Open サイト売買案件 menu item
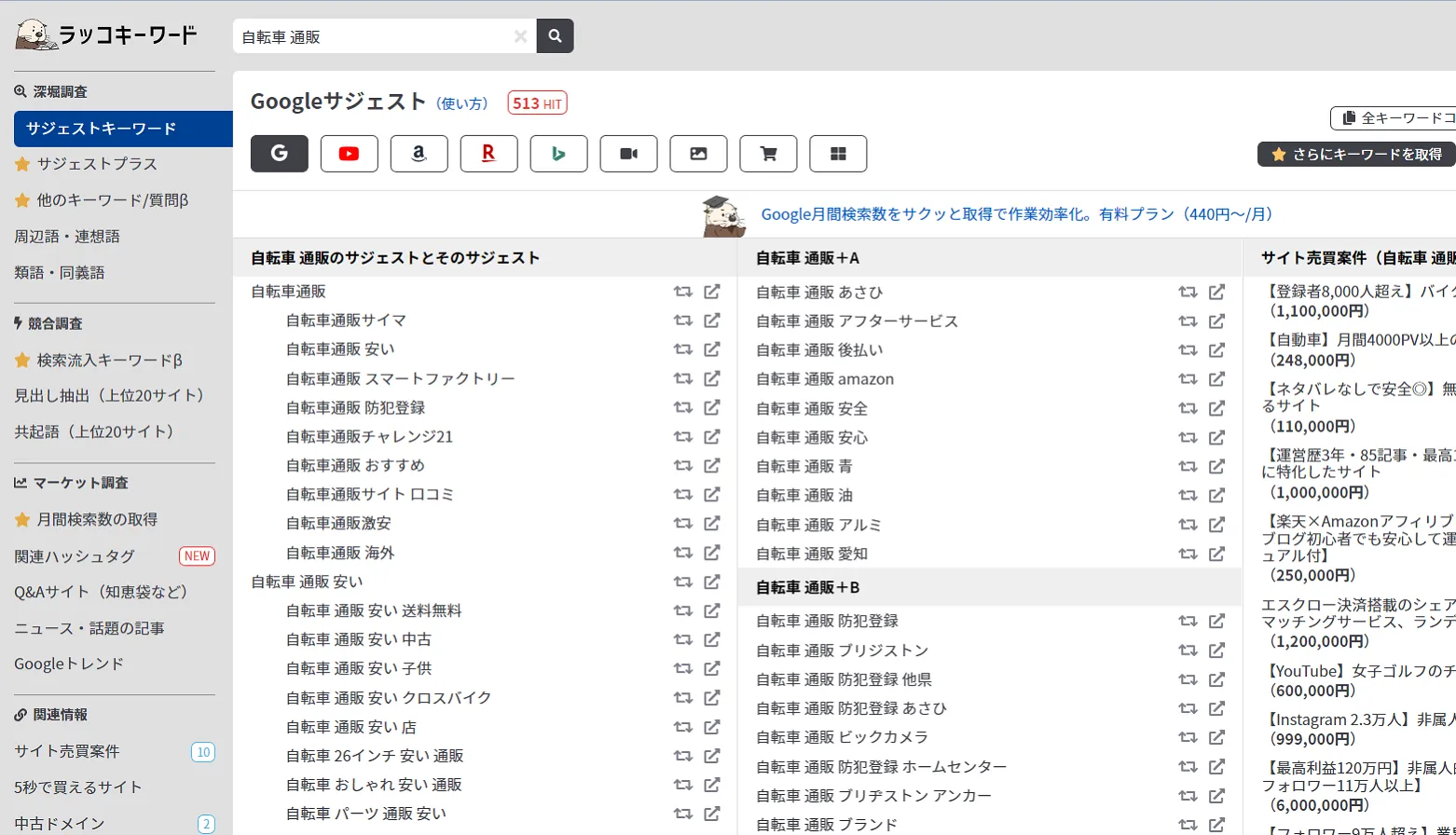This screenshot has width=1456, height=835. tap(67, 751)
